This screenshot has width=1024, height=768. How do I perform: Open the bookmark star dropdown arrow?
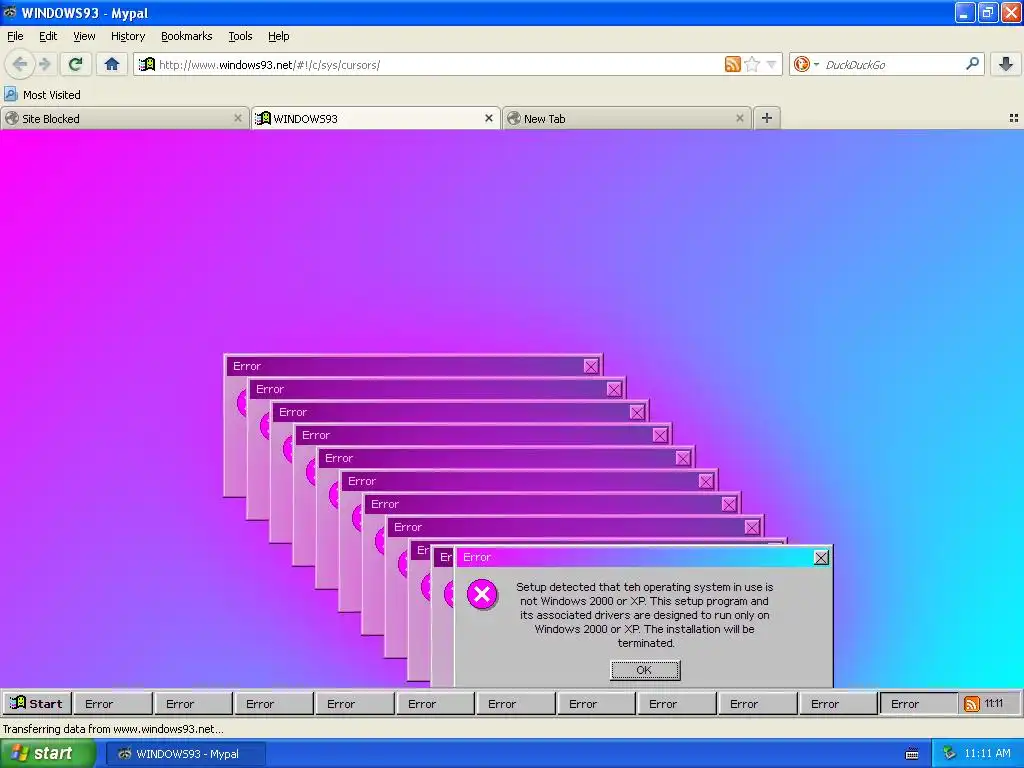pos(771,65)
